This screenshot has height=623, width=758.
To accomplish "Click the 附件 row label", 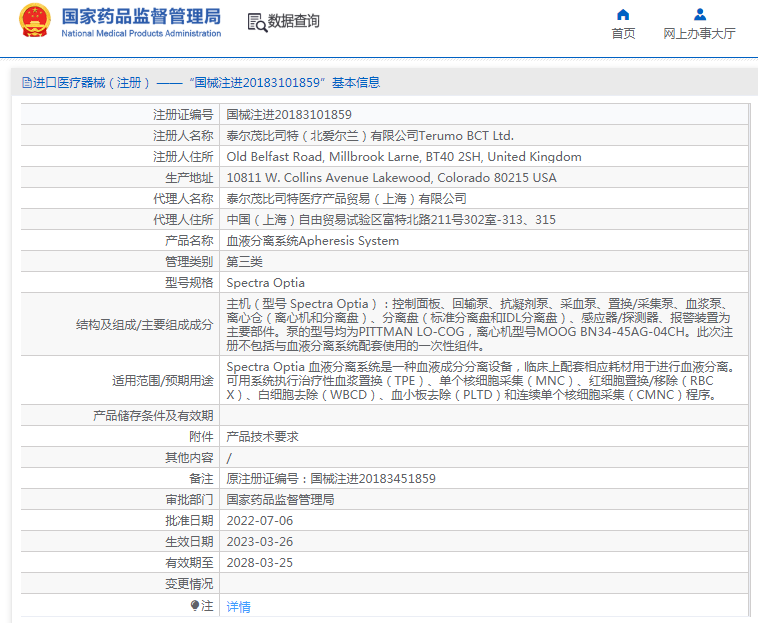I will (201, 436).
